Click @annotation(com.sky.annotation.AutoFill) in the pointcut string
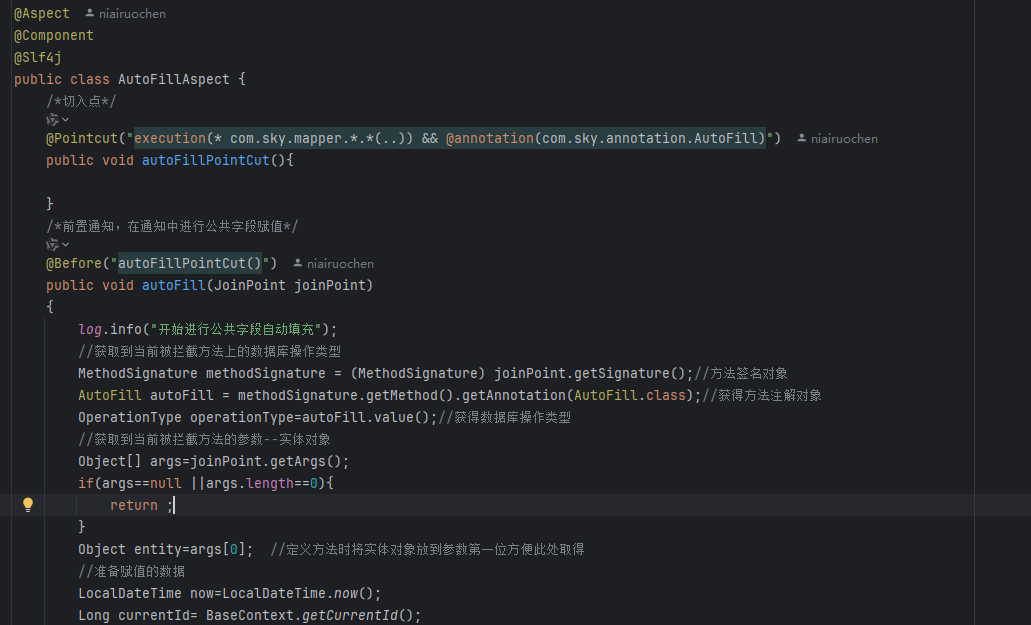 (606, 139)
